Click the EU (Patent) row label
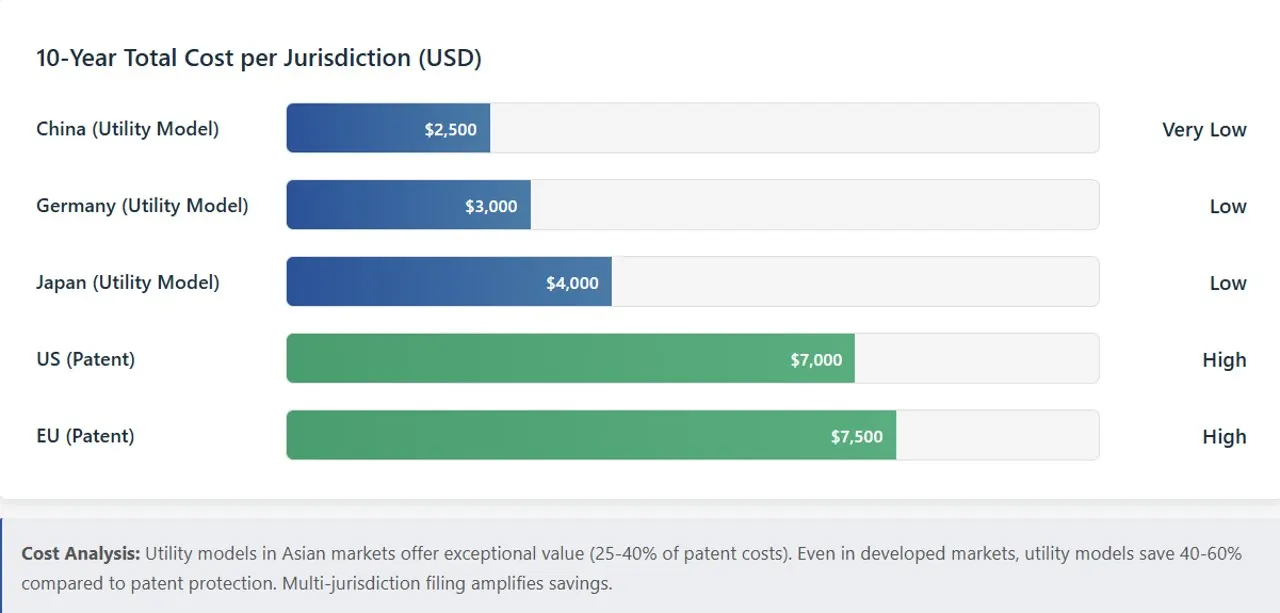This screenshot has height=613, width=1280. tap(85, 436)
